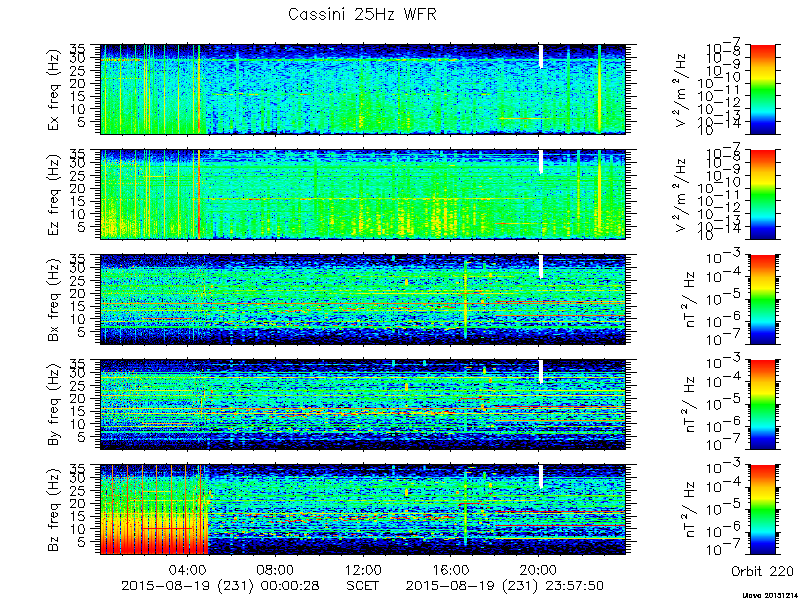Viewport: 800px width, 600px height.
Task: Click the Bz panel color scale bar
Action: tap(762, 510)
